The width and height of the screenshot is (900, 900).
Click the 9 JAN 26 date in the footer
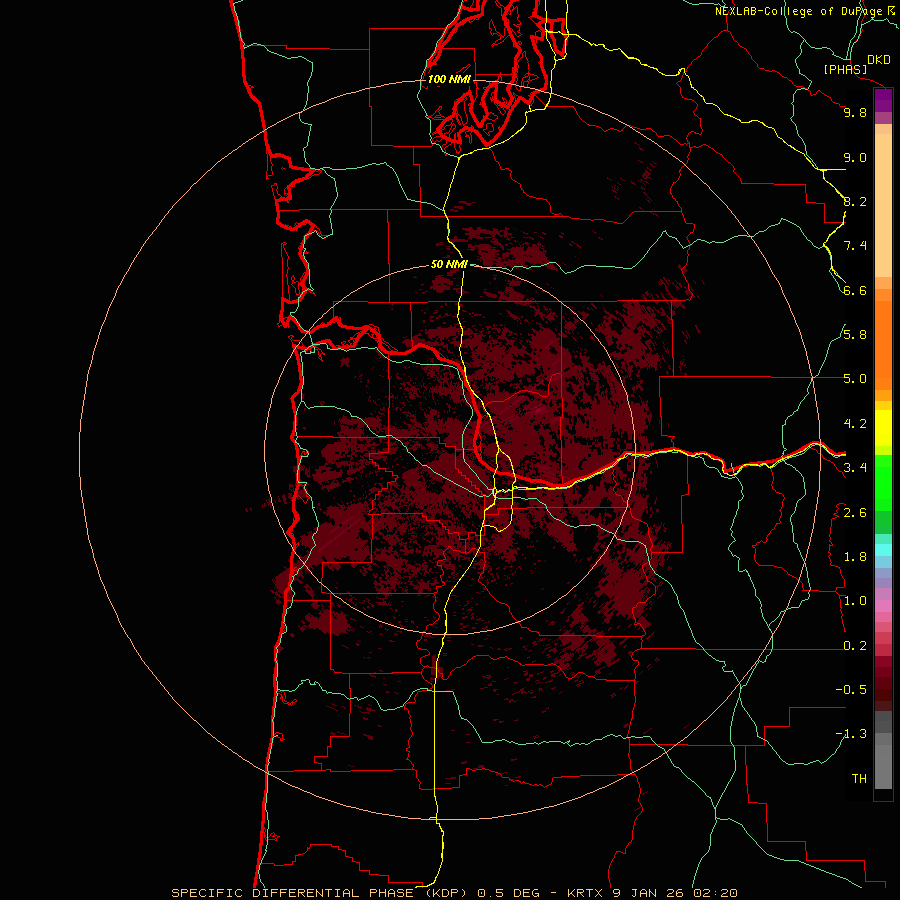649,893
